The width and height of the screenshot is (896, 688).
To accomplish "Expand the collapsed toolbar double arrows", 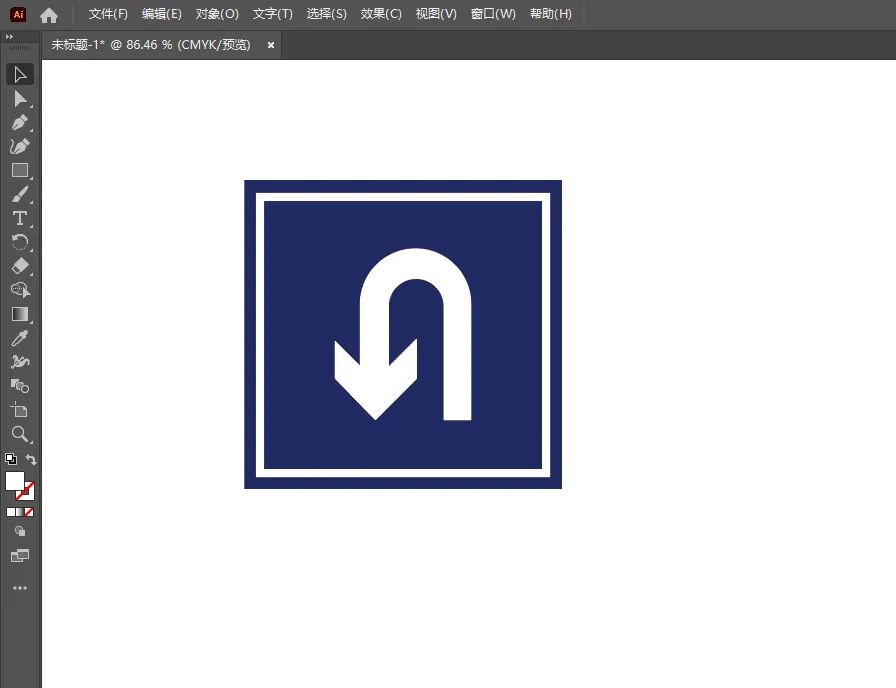I will pyautogui.click(x=9, y=37).
